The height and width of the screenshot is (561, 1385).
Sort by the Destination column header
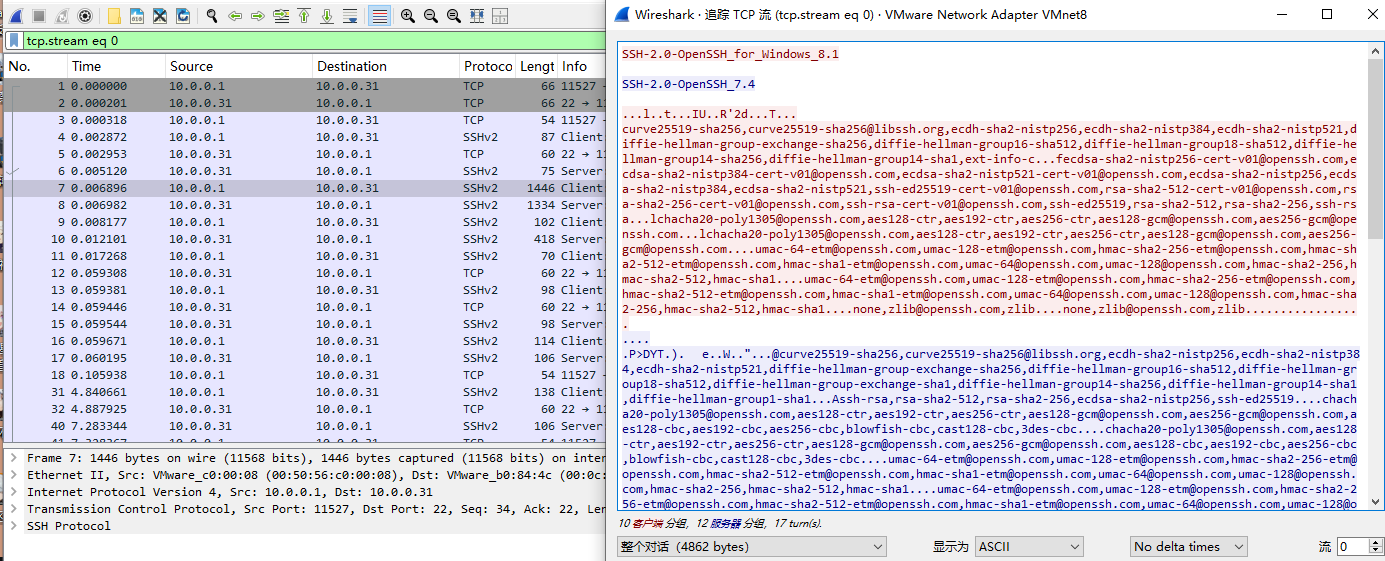point(385,66)
